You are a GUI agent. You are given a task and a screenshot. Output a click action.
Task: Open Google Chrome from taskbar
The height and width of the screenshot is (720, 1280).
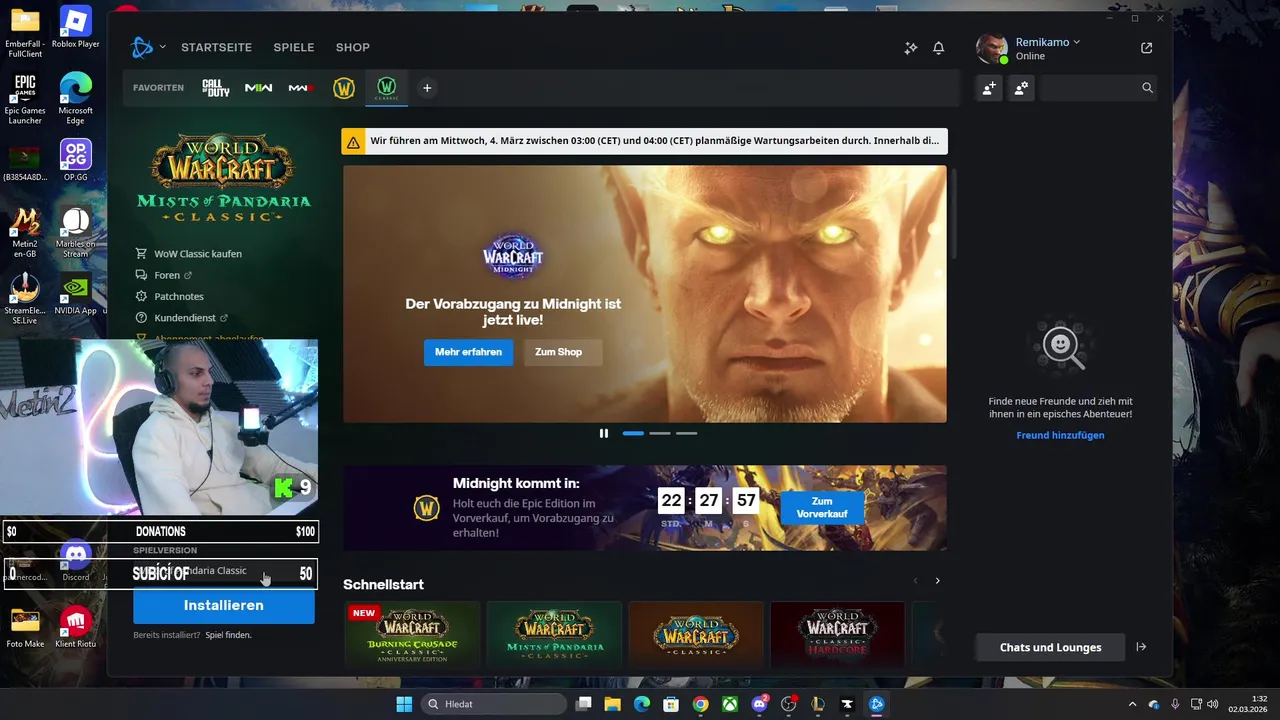[x=701, y=704]
